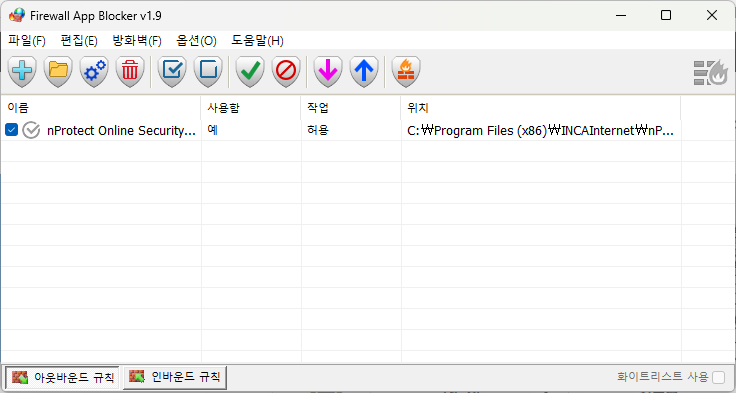Open the 편집(E) menu

pos(79,41)
